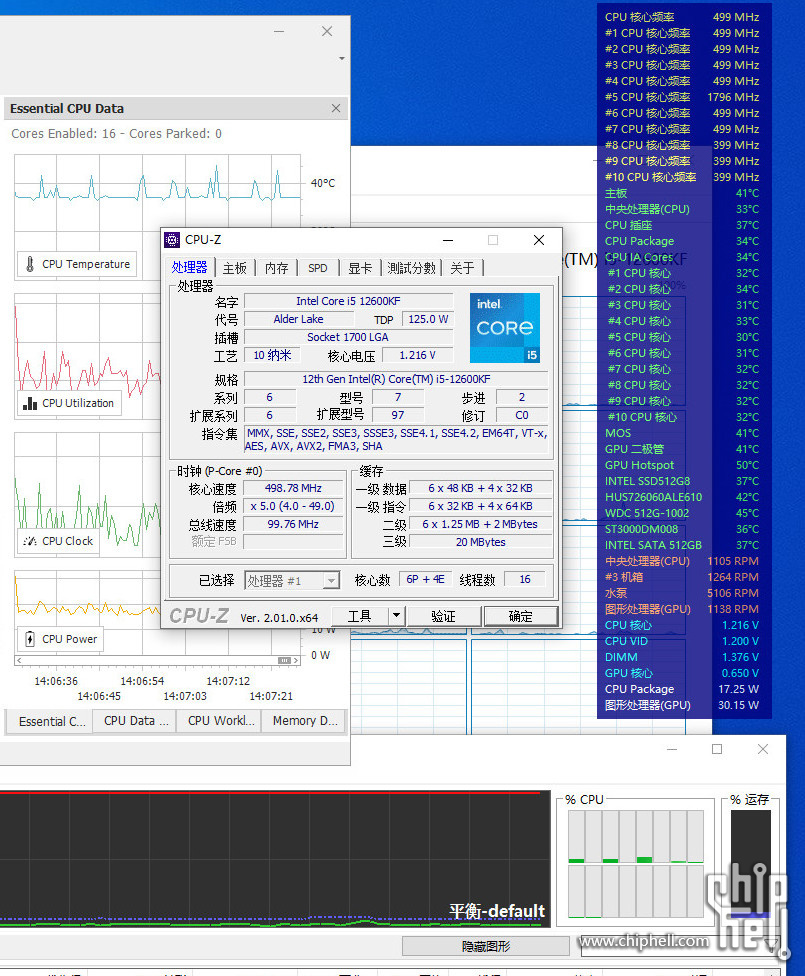Viewport: 805px width, 976px height.
Task: Open the 显卡 tab in CPU-Z
Action: (360, 268)
